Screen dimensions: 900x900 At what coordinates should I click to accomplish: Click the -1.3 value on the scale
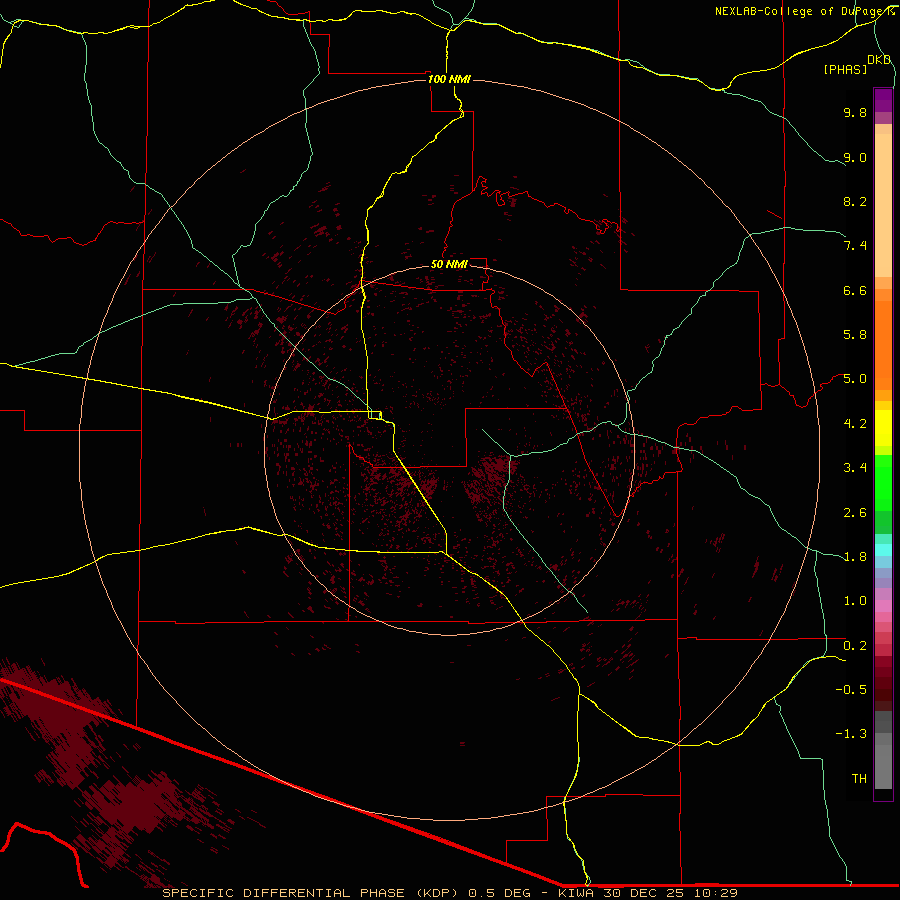[x=851, y=734]
